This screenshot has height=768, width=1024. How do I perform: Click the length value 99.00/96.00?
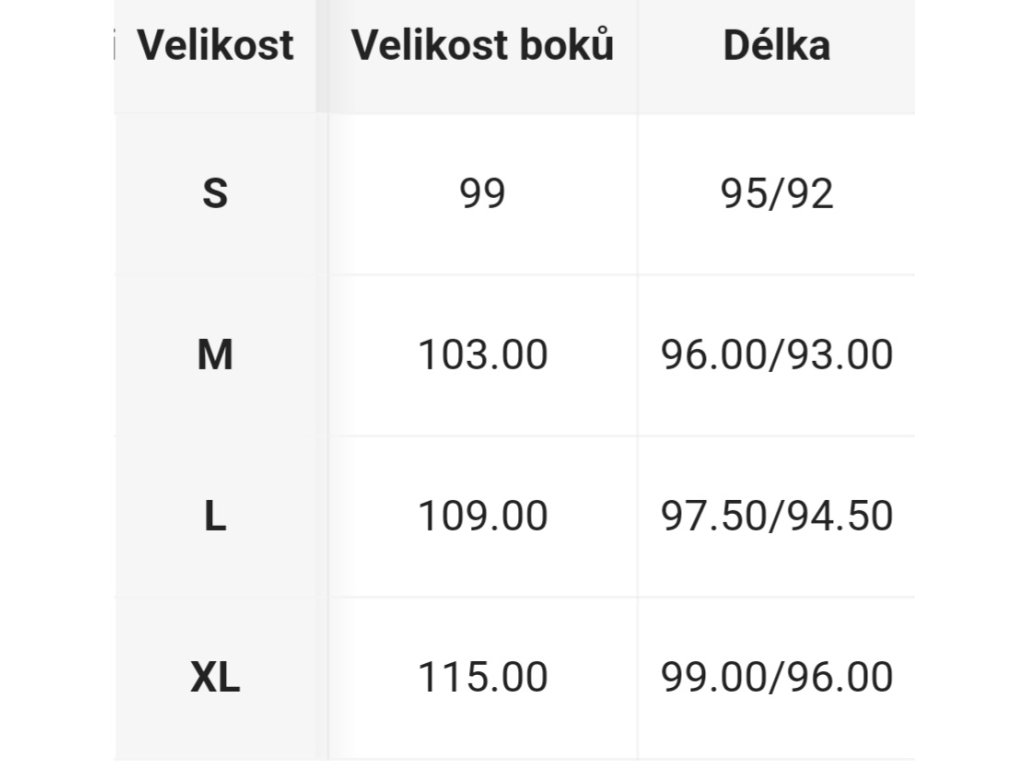pos(776,677)
